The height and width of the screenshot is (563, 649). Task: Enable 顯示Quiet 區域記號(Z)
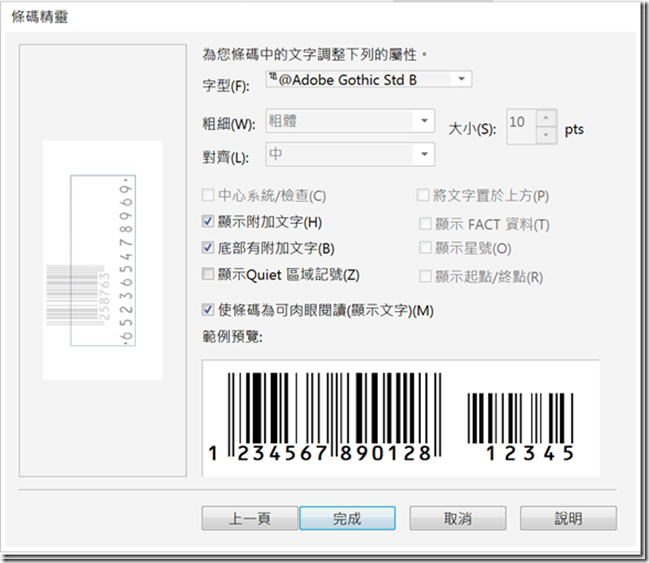click(x=208, y=274)
